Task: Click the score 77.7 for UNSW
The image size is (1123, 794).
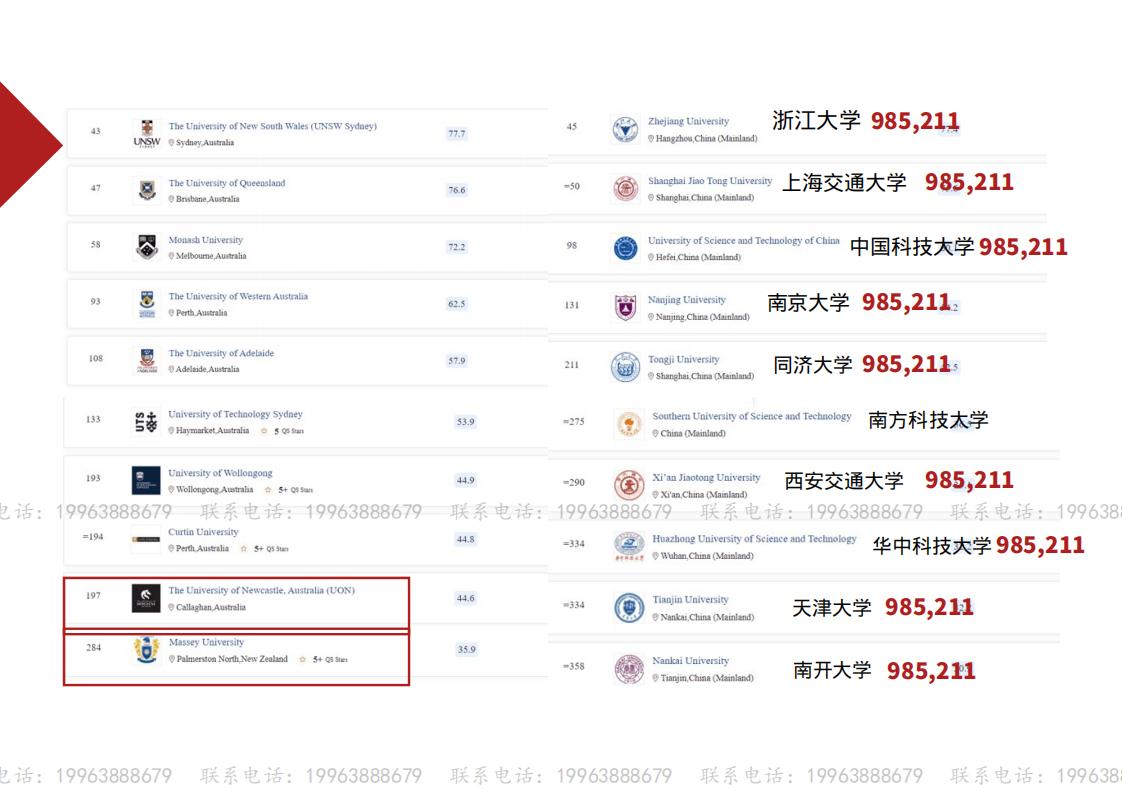Action: coord(456,134)
